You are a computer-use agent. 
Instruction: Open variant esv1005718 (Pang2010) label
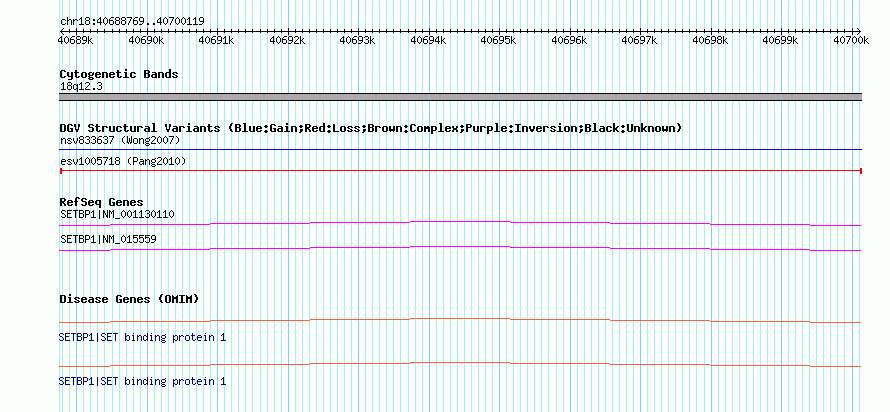point(123,162)
